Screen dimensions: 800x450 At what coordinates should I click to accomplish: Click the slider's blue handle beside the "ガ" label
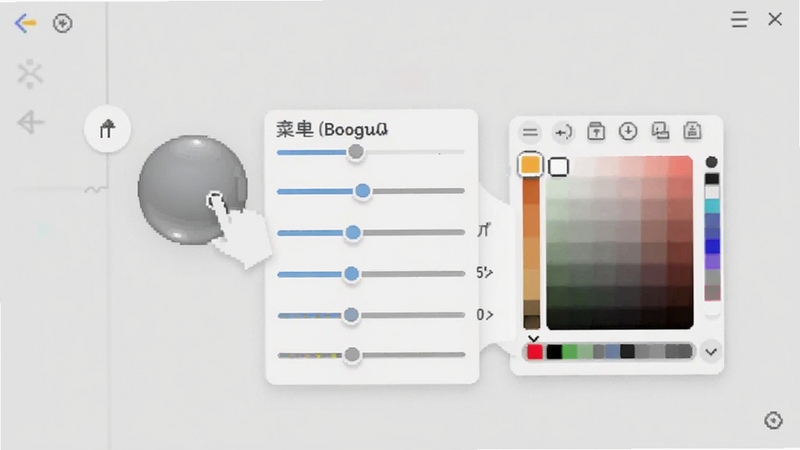pyautogui.click(x=353, y=233)
